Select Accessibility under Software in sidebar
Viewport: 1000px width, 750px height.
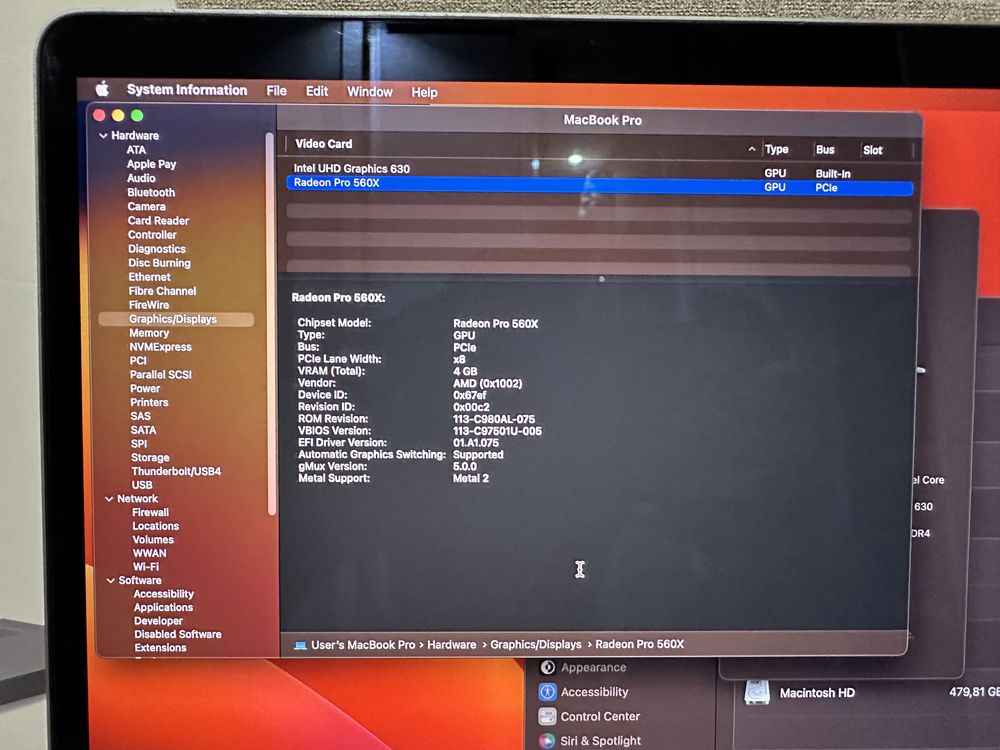coord(163,594)
